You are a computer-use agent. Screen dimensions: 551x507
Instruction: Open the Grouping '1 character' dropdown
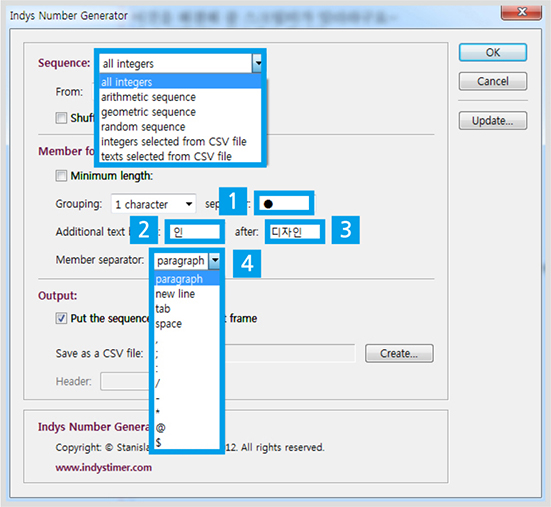coord(154,204)
